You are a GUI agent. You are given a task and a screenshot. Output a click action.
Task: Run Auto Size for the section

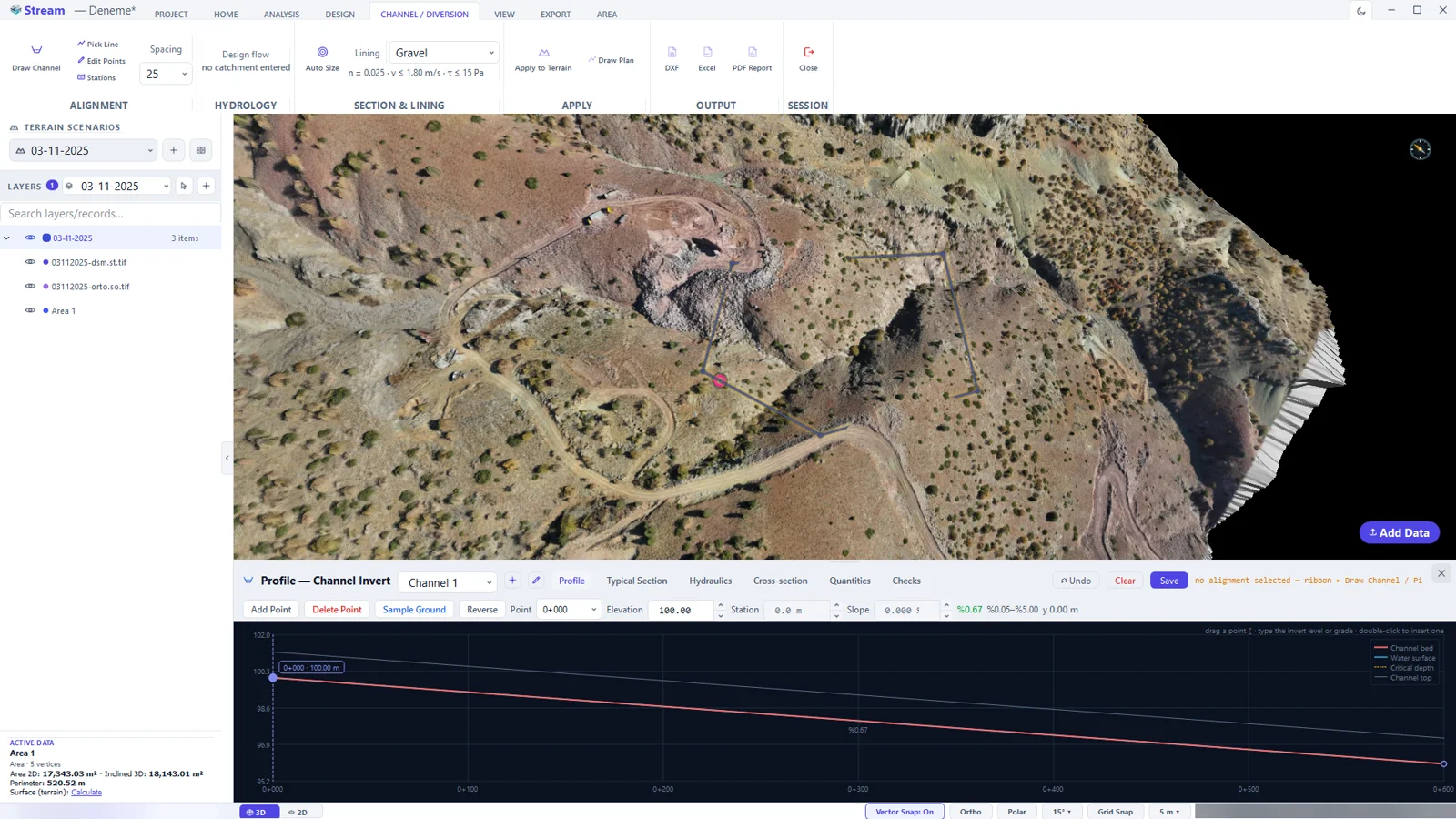tap(322, 58)
